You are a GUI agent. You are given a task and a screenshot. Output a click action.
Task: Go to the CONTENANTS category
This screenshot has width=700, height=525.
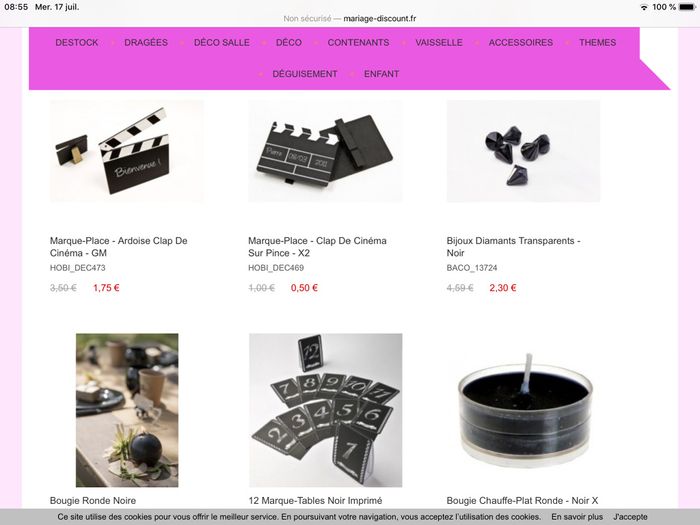358,42
